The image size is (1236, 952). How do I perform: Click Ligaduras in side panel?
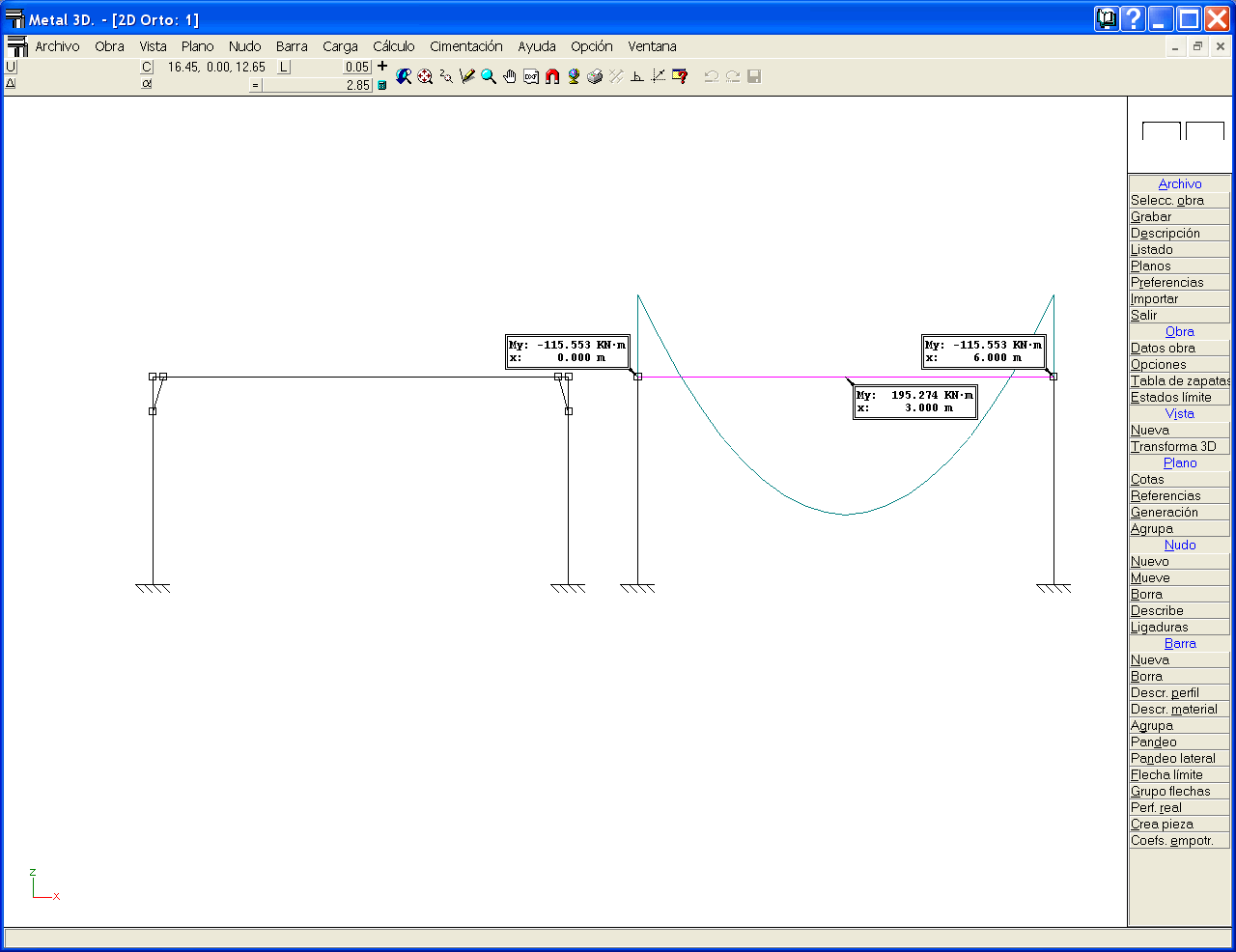[x=1179, y=627]
